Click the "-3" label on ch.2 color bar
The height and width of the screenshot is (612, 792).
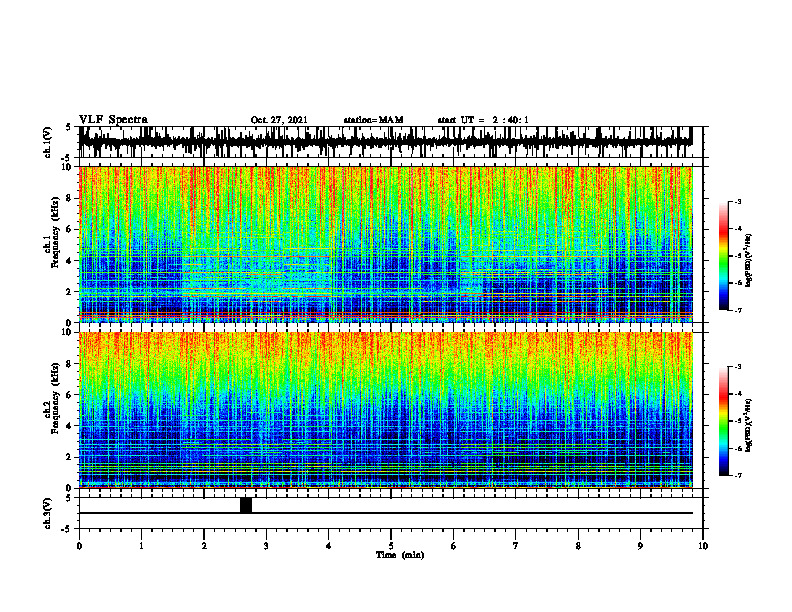(x=738, y=367)
